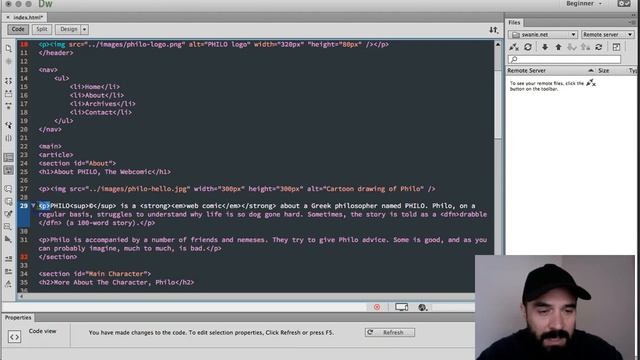Apply Comment icon in the coding toolbar
Screen dimensions: 640x360
pos(8,189)
